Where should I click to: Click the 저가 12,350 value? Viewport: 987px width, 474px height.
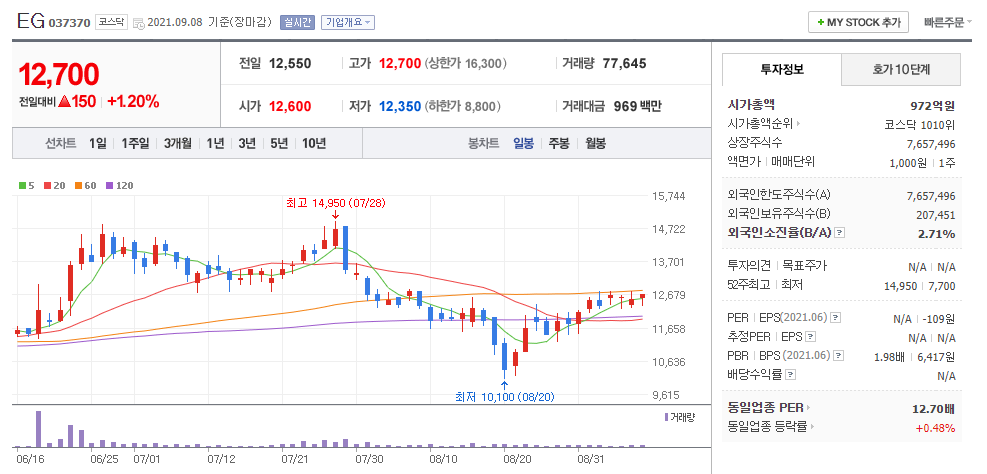pyautogui.click(x=400, y=106)
